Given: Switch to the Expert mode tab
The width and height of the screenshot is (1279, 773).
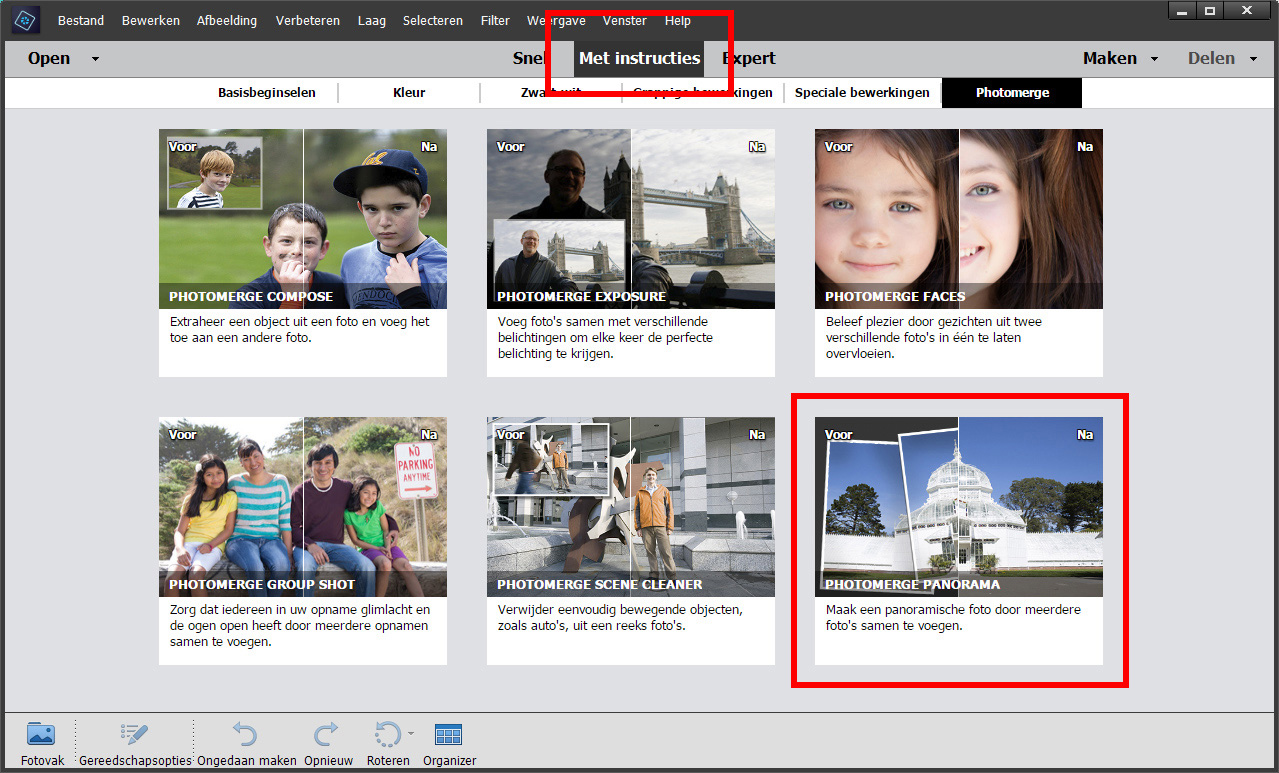Looking at the screenshot, I should 750,59.
